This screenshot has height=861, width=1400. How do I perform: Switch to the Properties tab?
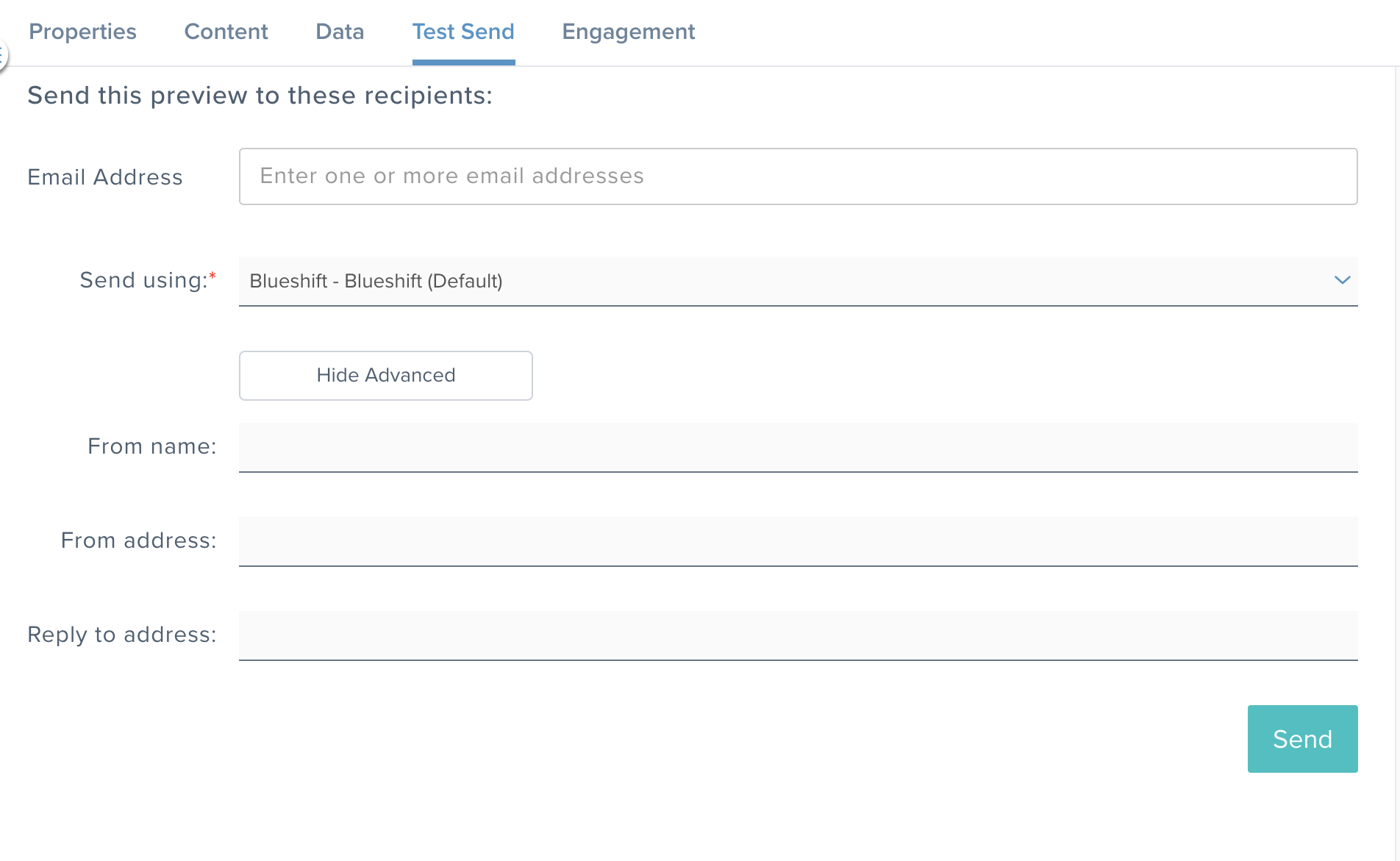[82, 32]
